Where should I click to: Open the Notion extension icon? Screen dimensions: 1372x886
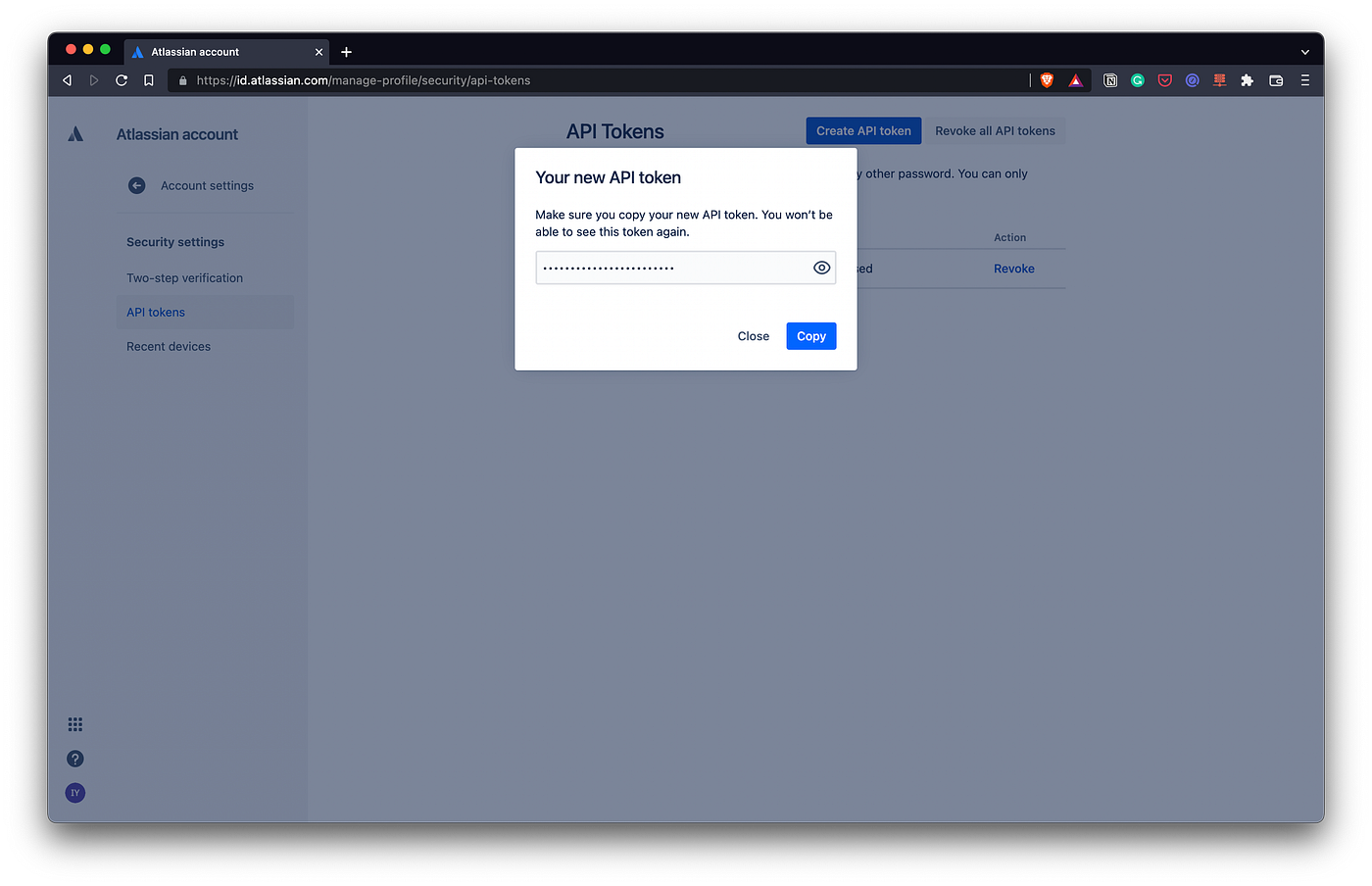tap(1110, 80)
